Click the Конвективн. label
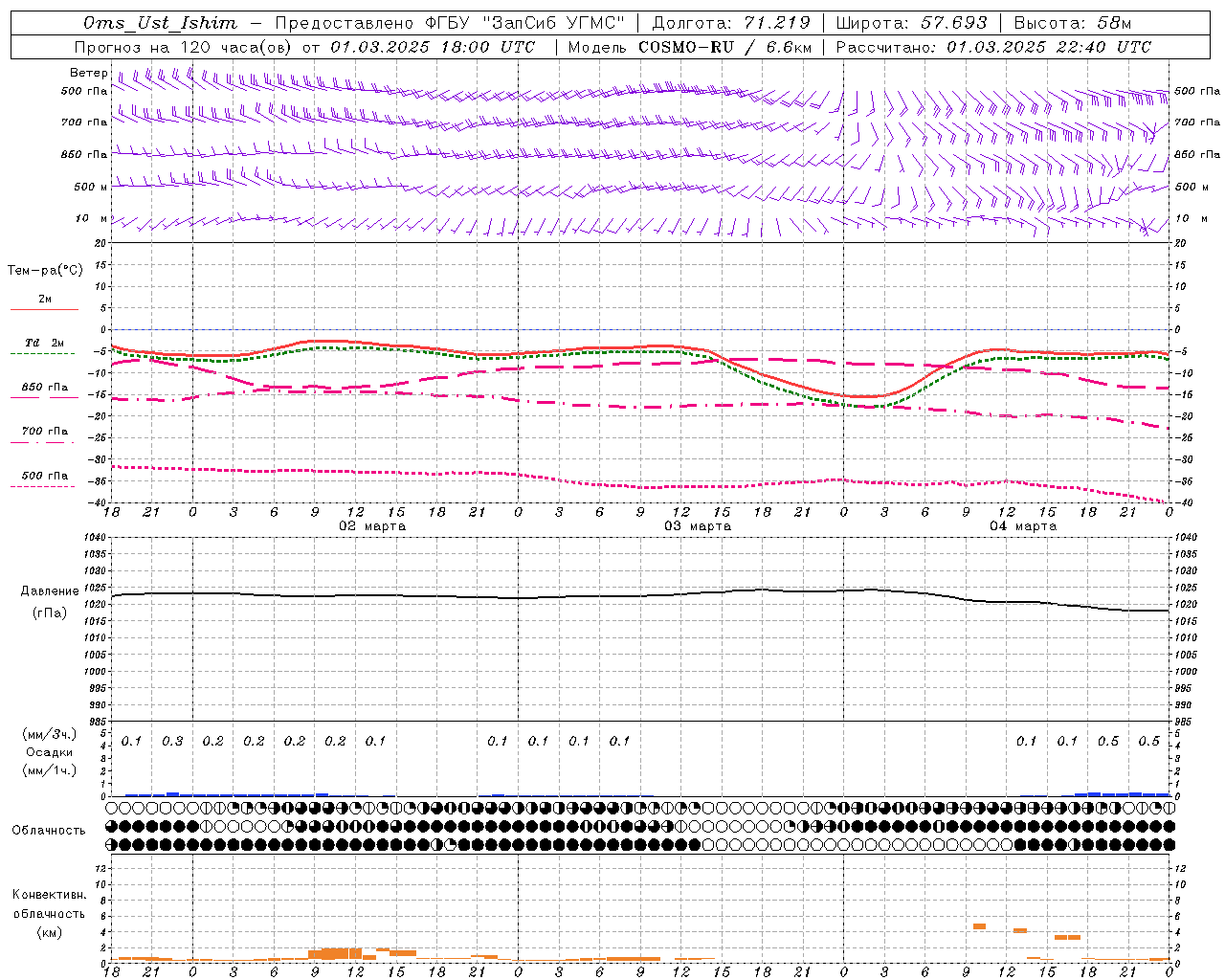 click(x=49, y=895)
